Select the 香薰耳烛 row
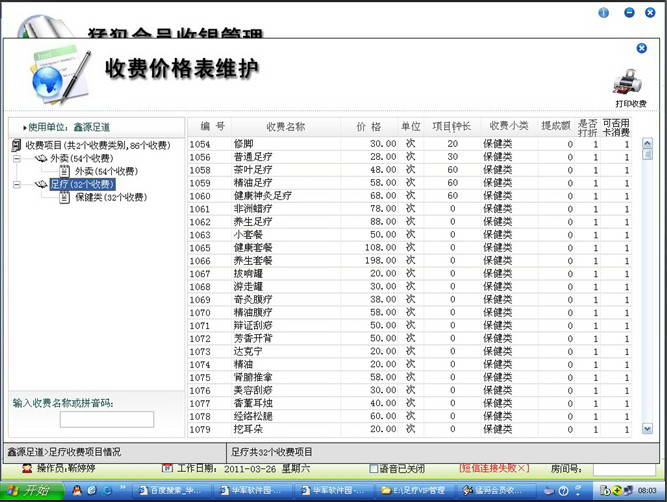The image size is (667, 502). 410,403
